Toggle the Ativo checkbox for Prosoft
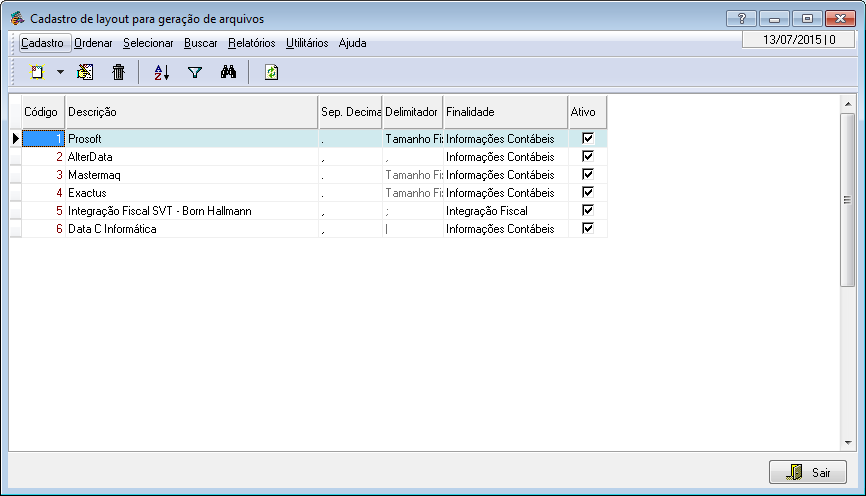 click(588, 139)
